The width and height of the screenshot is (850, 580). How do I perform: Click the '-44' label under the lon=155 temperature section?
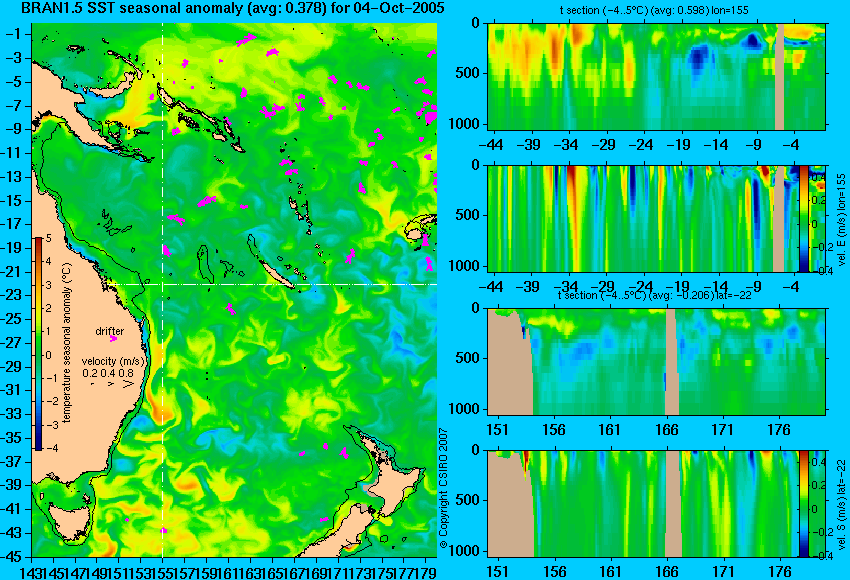pyautogui.click(x=491, y=145)
